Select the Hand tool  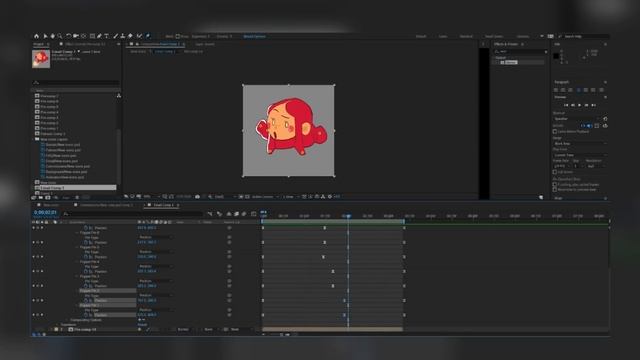point(53,36)
